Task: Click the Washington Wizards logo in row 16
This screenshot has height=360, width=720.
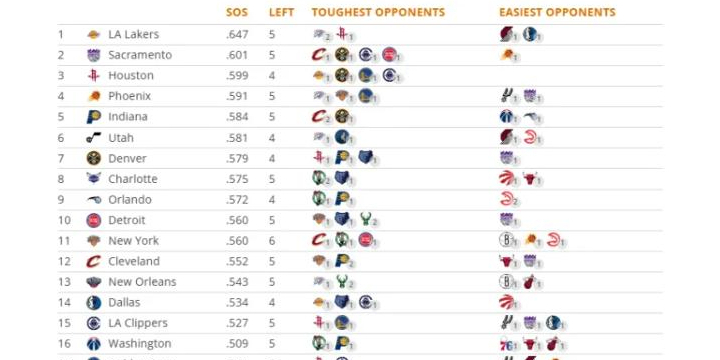Action: [x=94, y=343]
